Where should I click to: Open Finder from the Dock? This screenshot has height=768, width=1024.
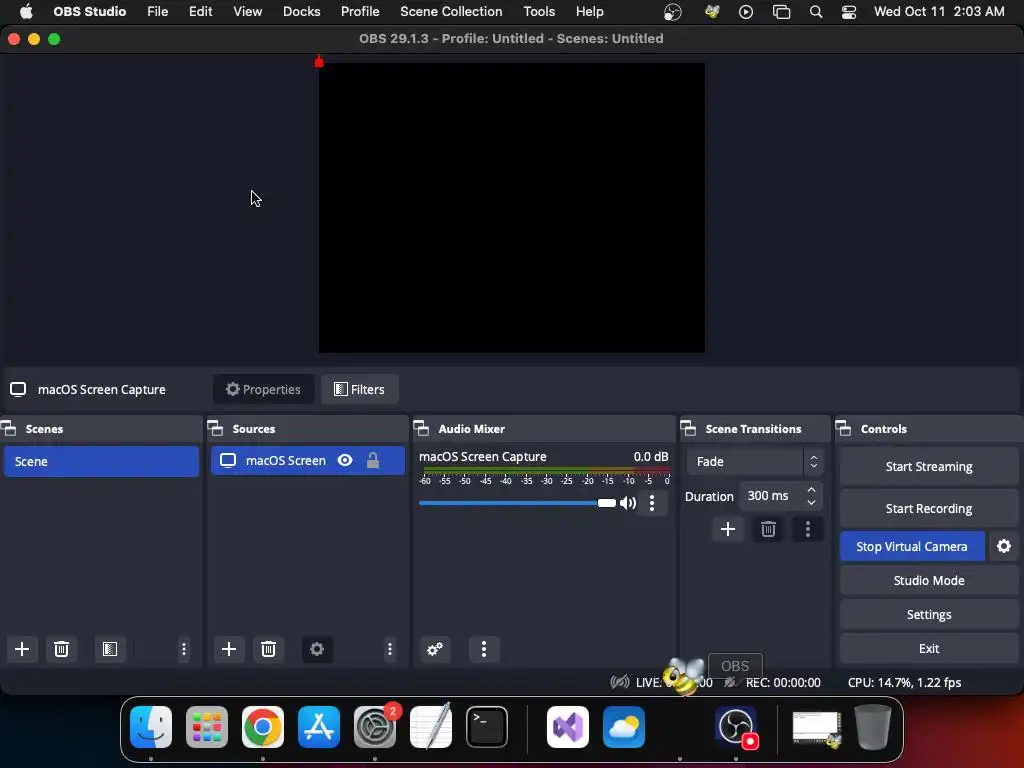click(151, 727)
